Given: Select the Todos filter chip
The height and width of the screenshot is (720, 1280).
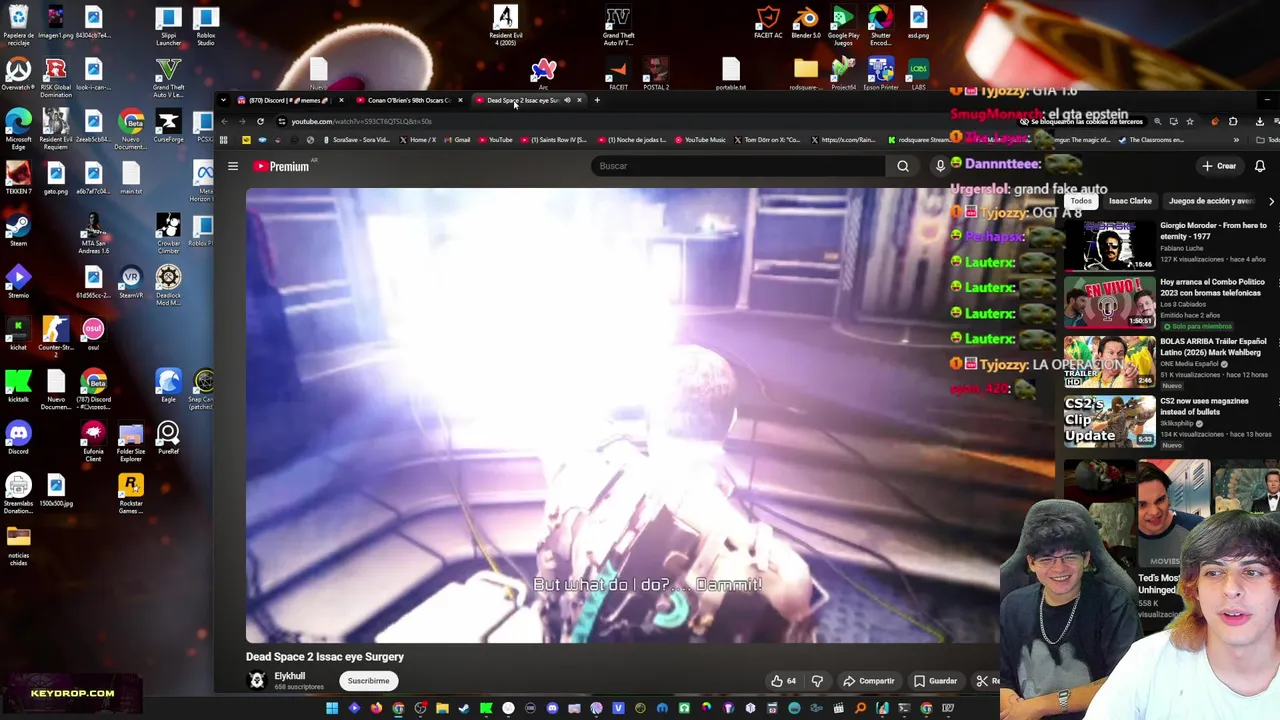Looking at the screenshot, I should point(1081,201).
